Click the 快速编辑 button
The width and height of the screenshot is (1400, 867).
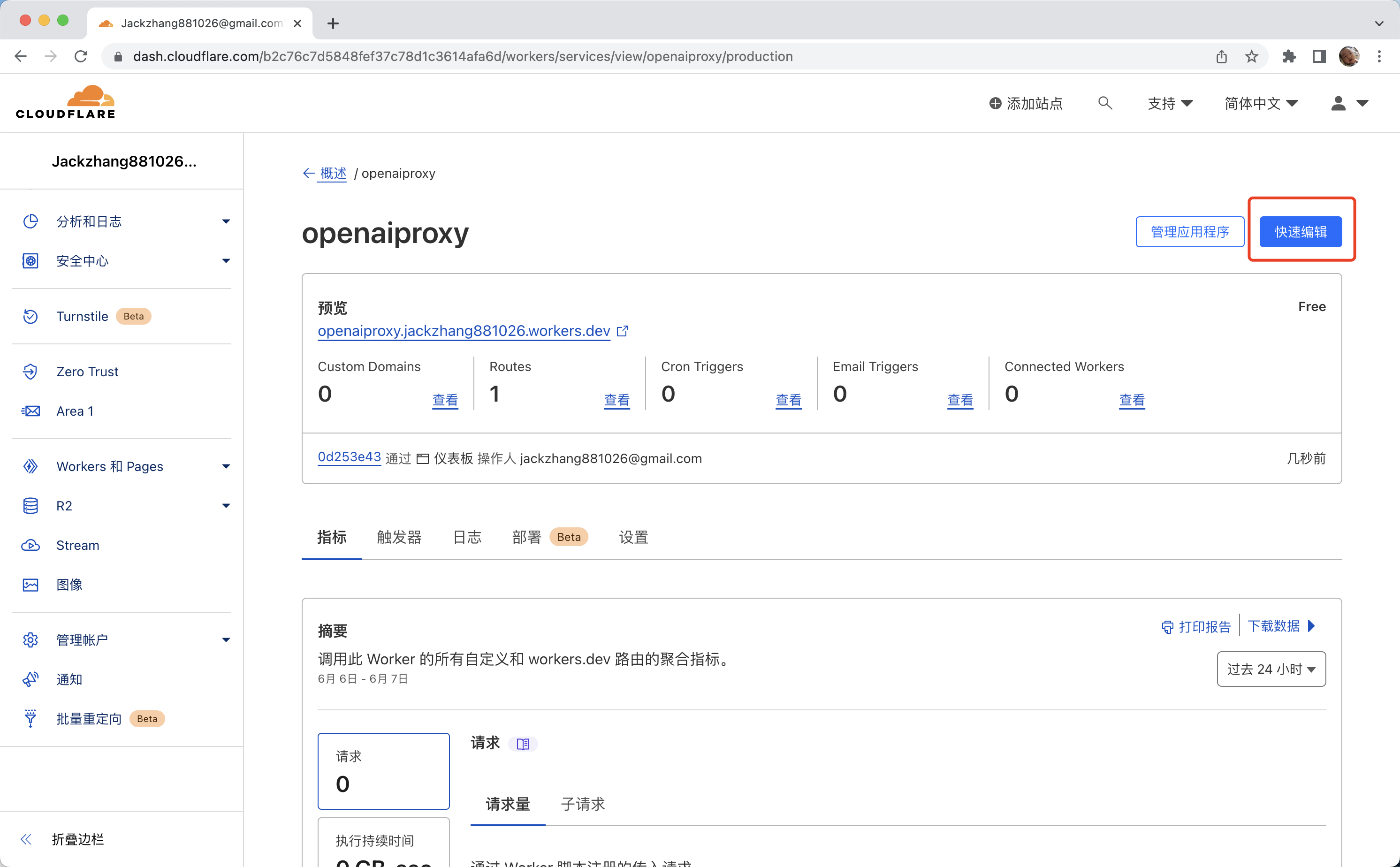click(x=1300, y=232)
